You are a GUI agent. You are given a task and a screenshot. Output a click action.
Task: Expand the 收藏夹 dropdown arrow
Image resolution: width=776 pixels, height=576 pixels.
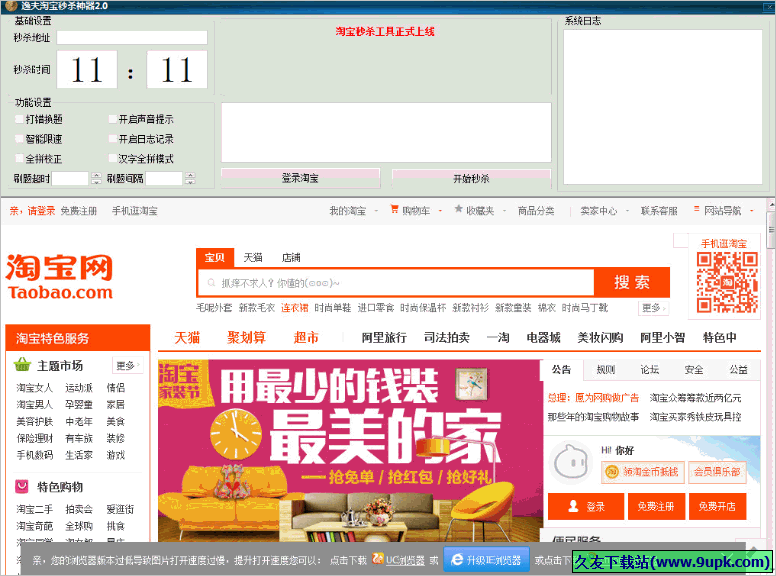pyautogui.click(x=504, y=211)
